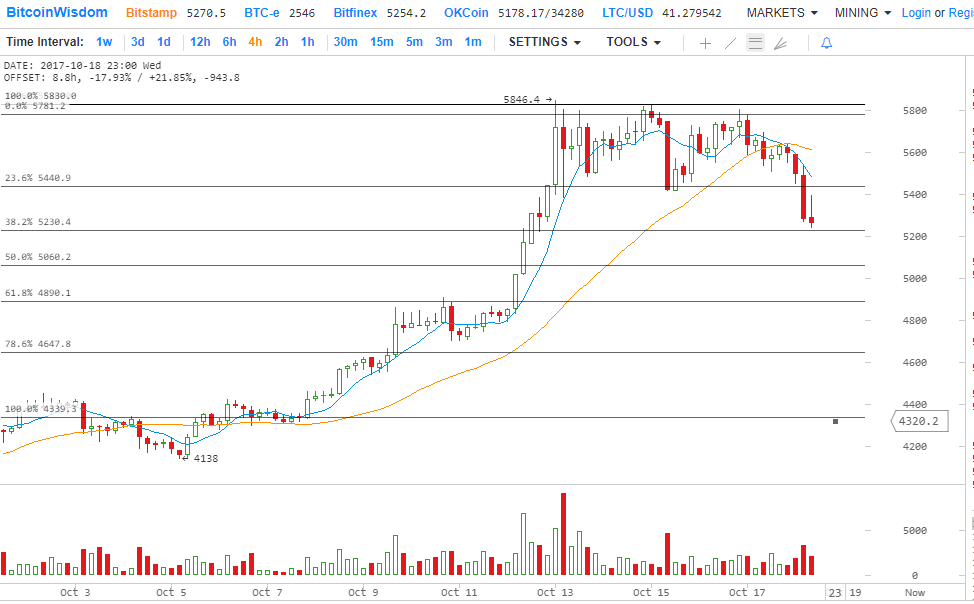Set time interval to 15m
This screenshot has width=974, height=604.
pos(381,42)
